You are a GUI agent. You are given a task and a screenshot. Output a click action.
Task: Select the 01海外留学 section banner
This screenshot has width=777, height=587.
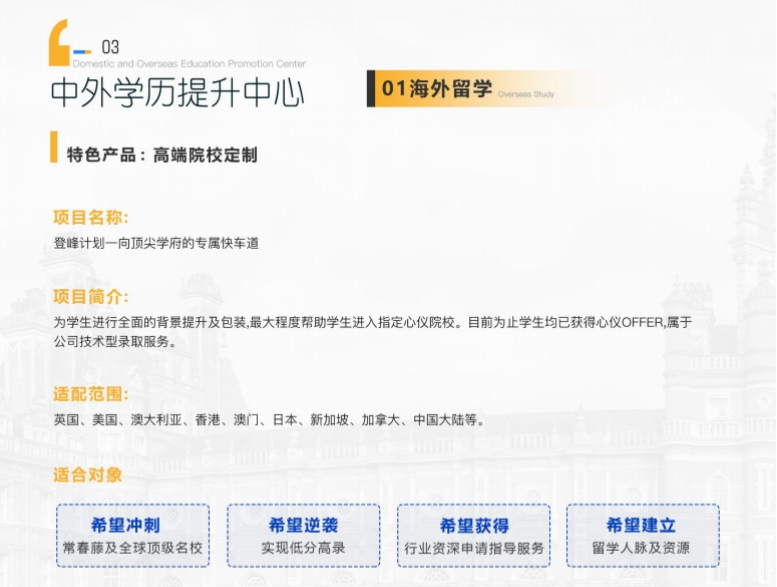(486, 89)
